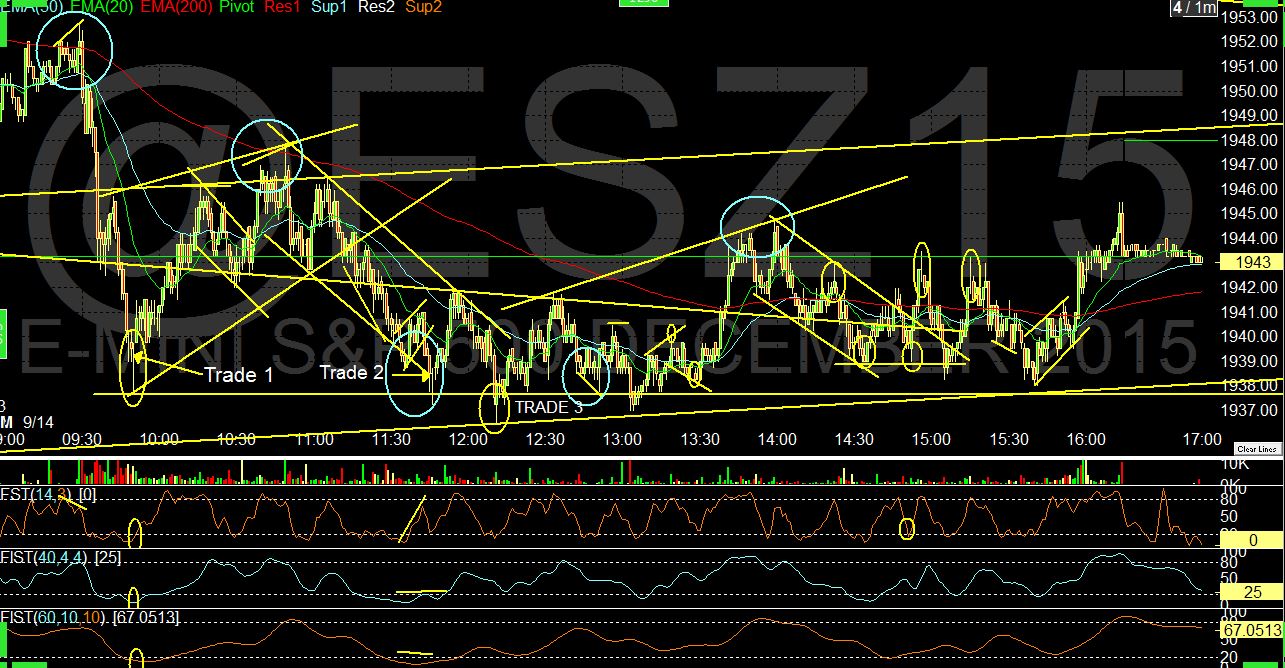Screen dimensions: 1285x668
Task: Select the Trade 1 text annotation
Action: point(238,375)
